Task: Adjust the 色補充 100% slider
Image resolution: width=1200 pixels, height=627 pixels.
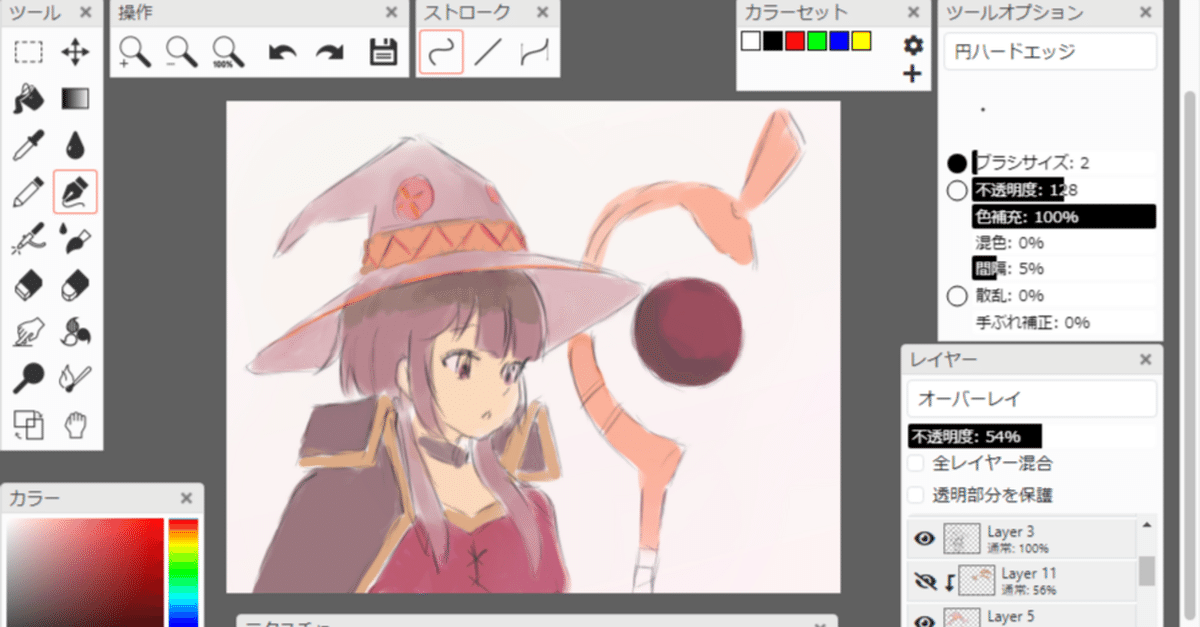Action: coord(1064,216)
